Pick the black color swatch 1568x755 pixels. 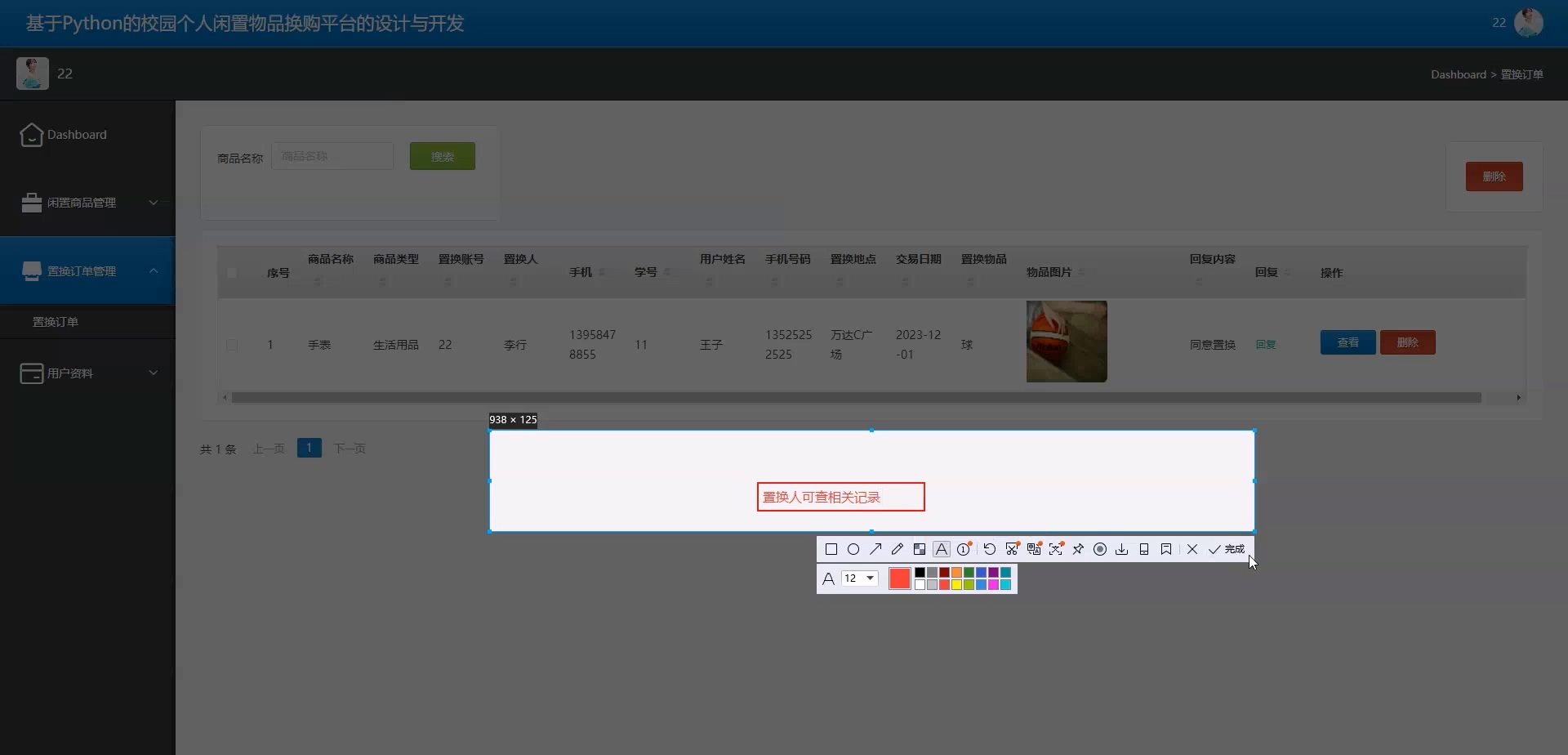click(920, 573)
